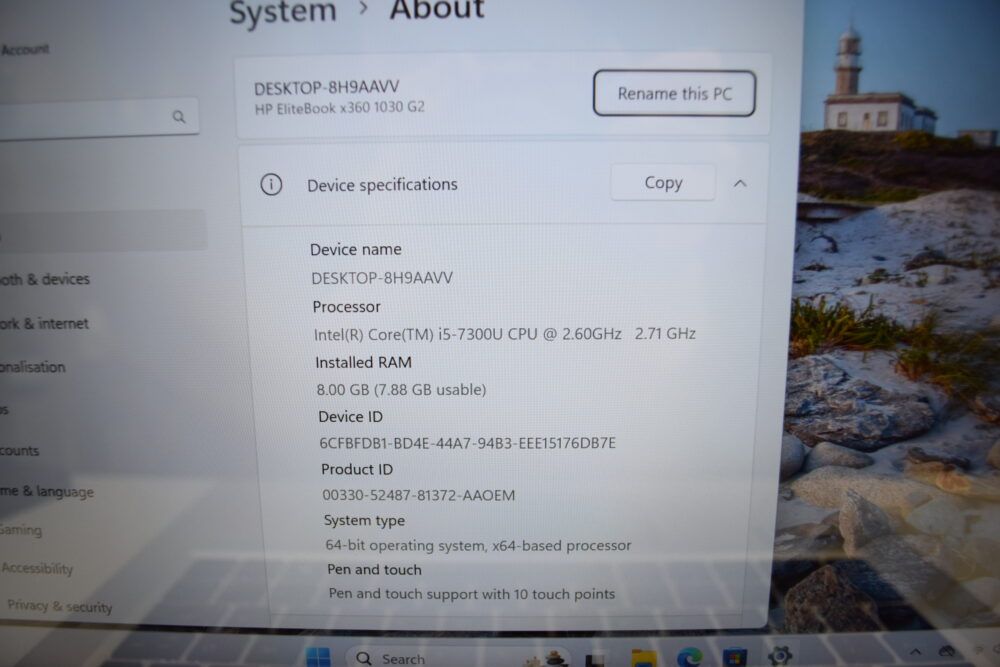Open Time & language settings
Screen dimensions: 1000x667
(x=47, y=491)
